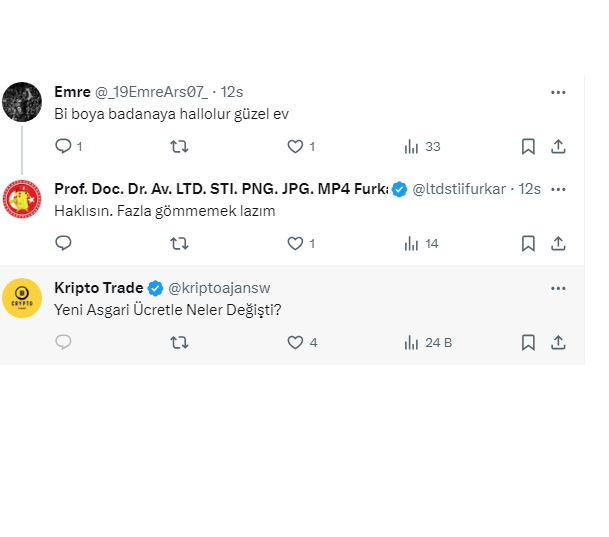The image size is (609, 537).
Task: Open more options on Kripto Trade tweet
Action: (x=559, y=288)
